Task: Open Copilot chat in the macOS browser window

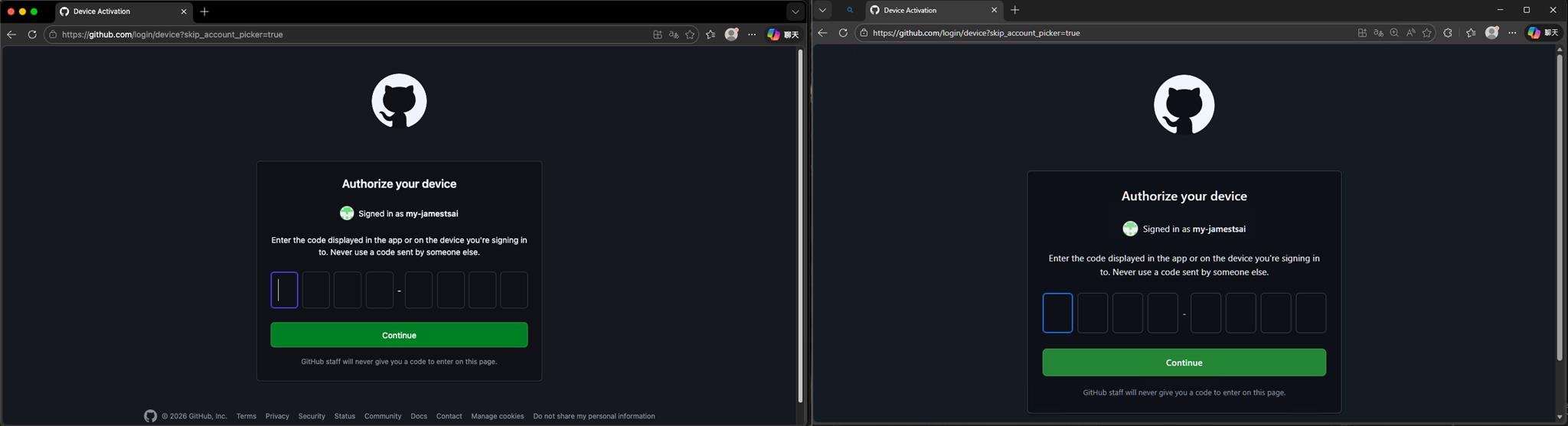Action: click(x=782, y=34)
